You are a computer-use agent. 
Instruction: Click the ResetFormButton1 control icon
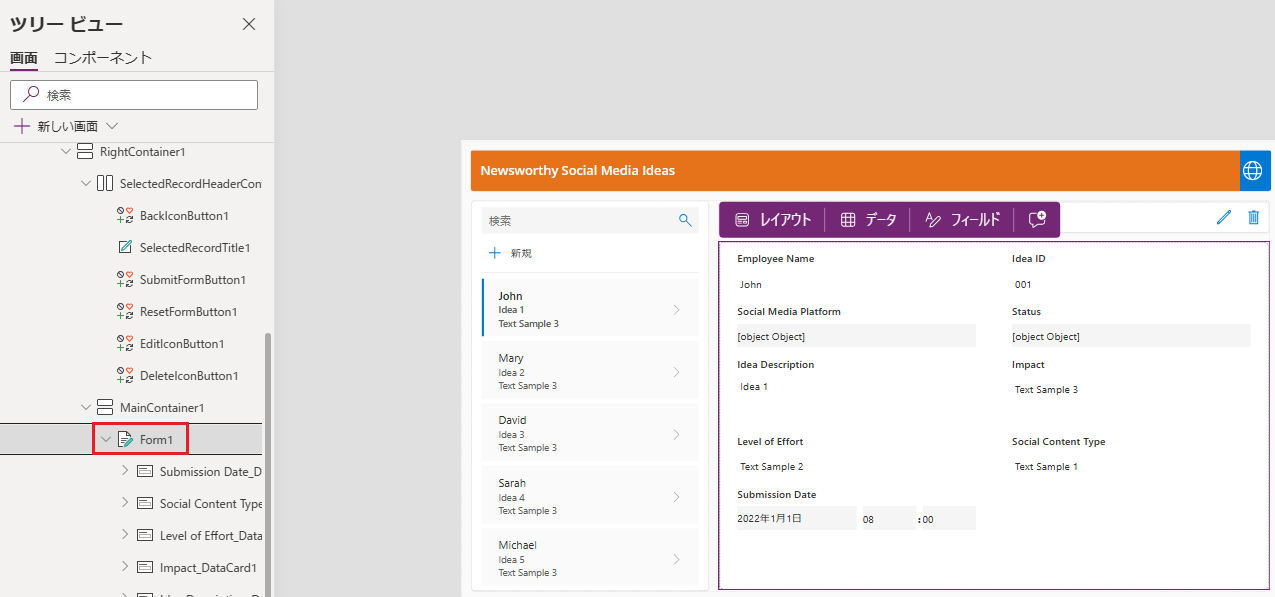(x=125, y=312)
